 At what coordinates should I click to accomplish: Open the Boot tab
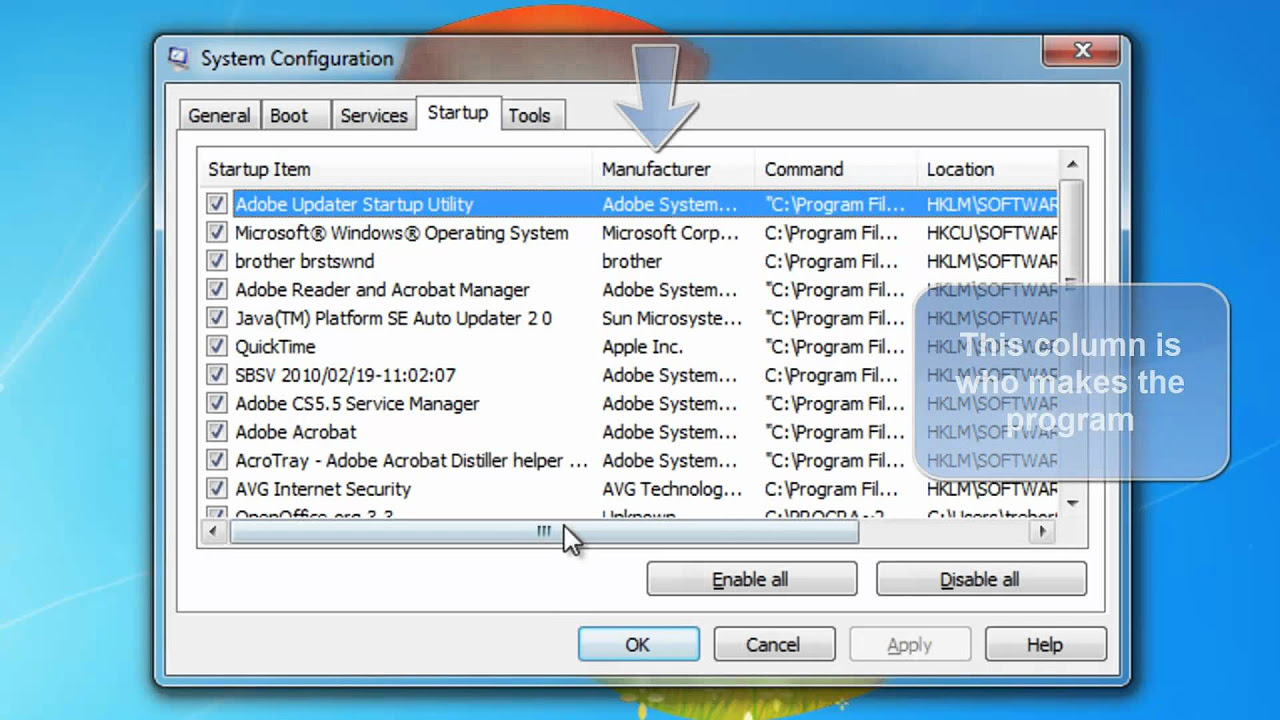click(289, 115)
